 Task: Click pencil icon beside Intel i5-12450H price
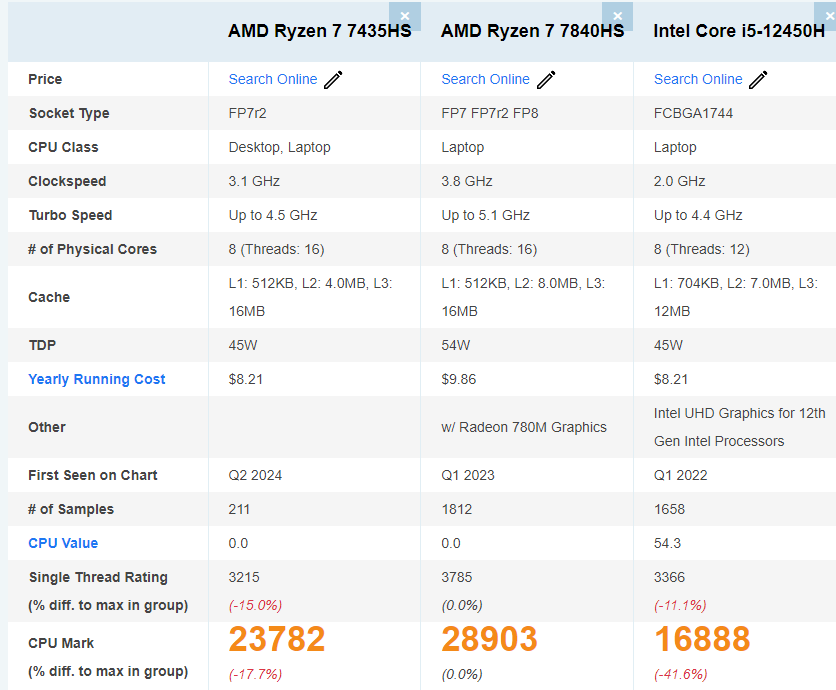pos(759,80)
